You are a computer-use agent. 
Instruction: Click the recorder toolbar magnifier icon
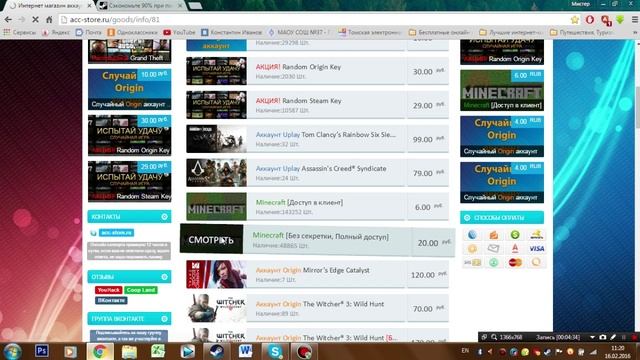(494, 337)
